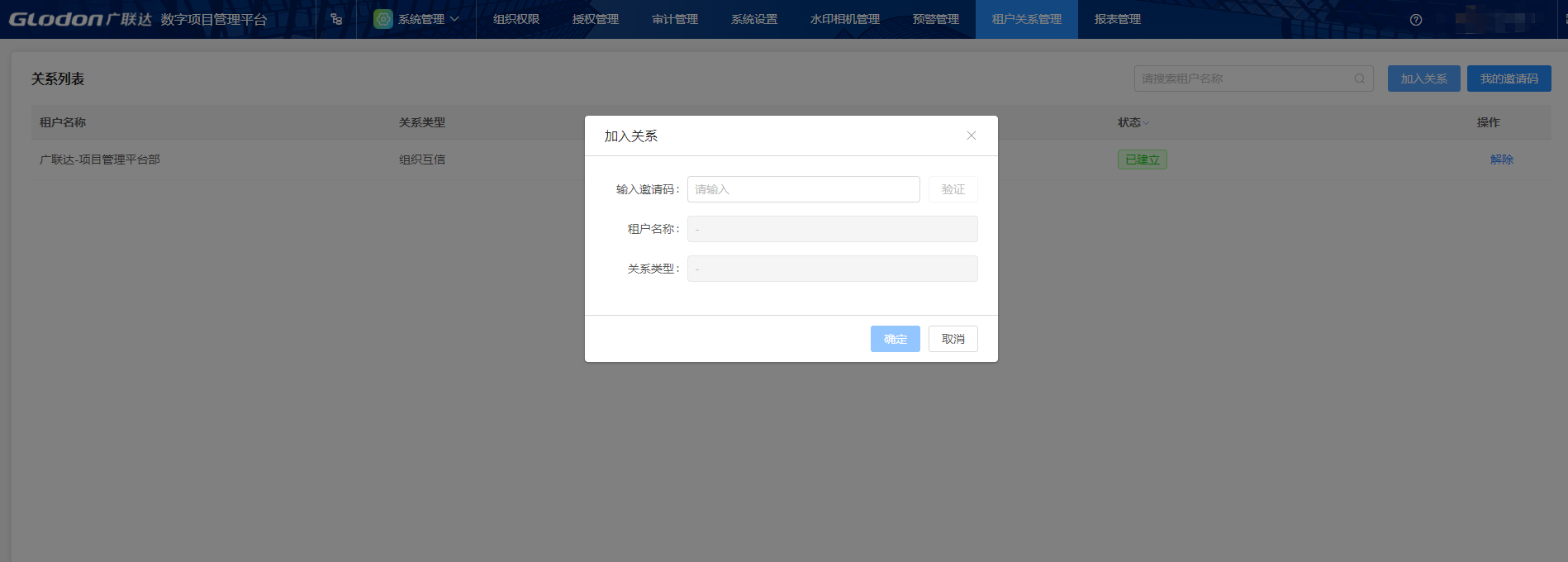This screenshot has height=562, width=1568.
Task: Click the 解除 link in the row
Action: (1501, 160)
